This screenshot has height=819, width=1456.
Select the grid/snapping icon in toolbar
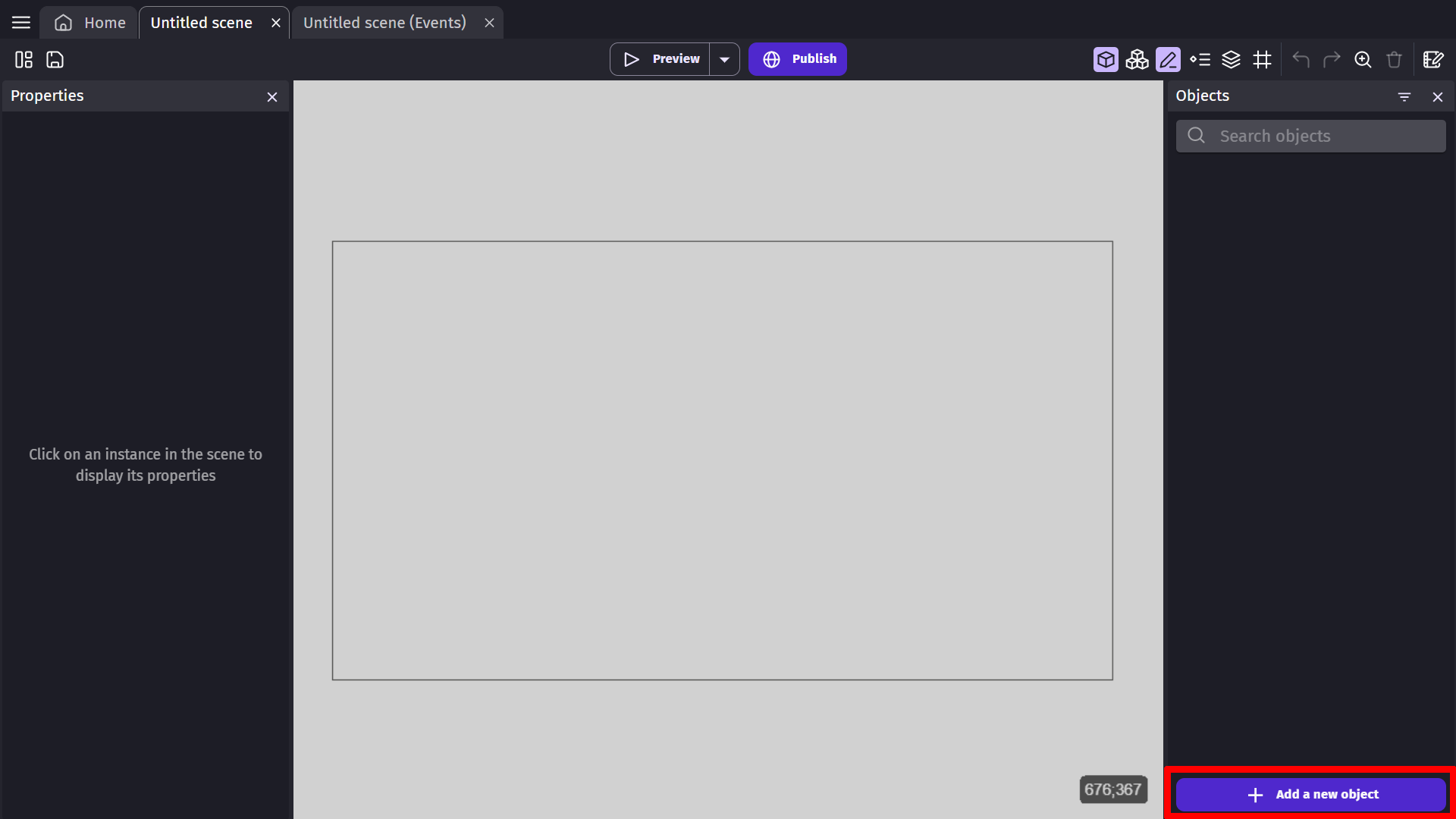[x=1263, y=59]
